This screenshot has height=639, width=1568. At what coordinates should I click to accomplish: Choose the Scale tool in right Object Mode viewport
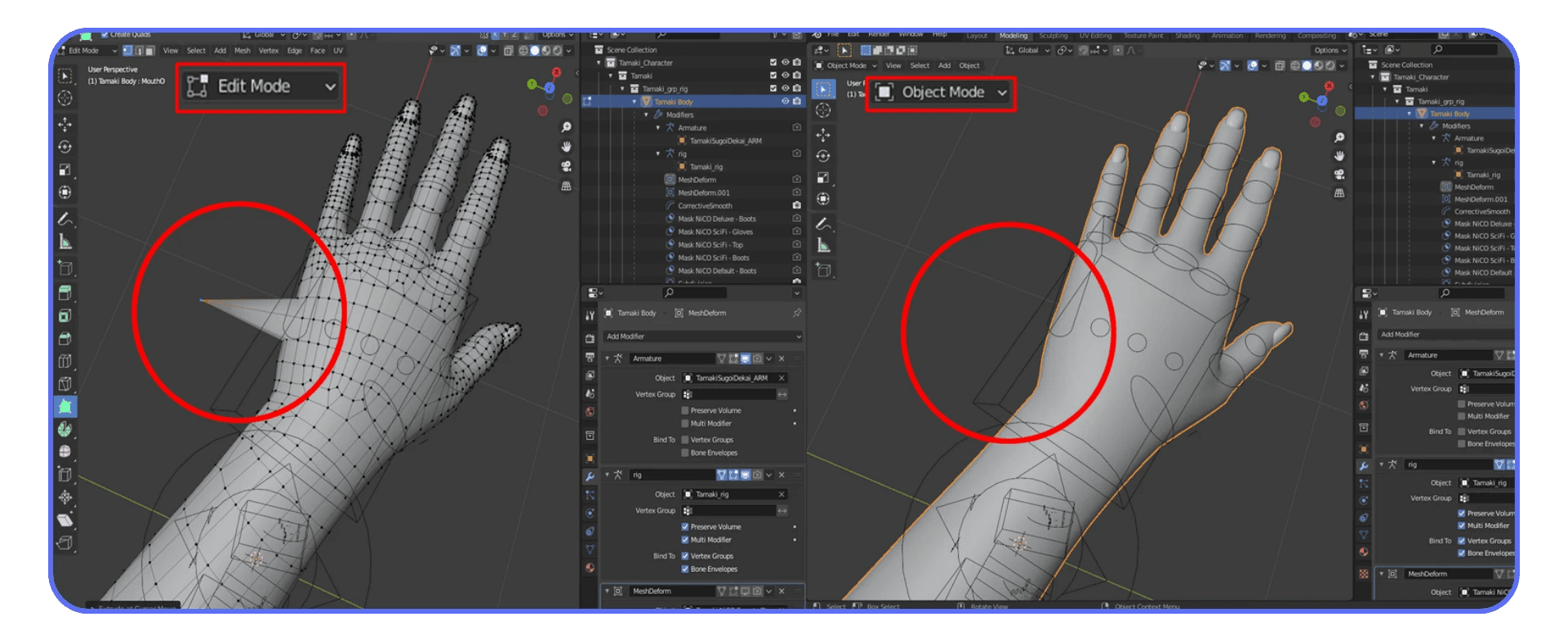pos(823,178)
